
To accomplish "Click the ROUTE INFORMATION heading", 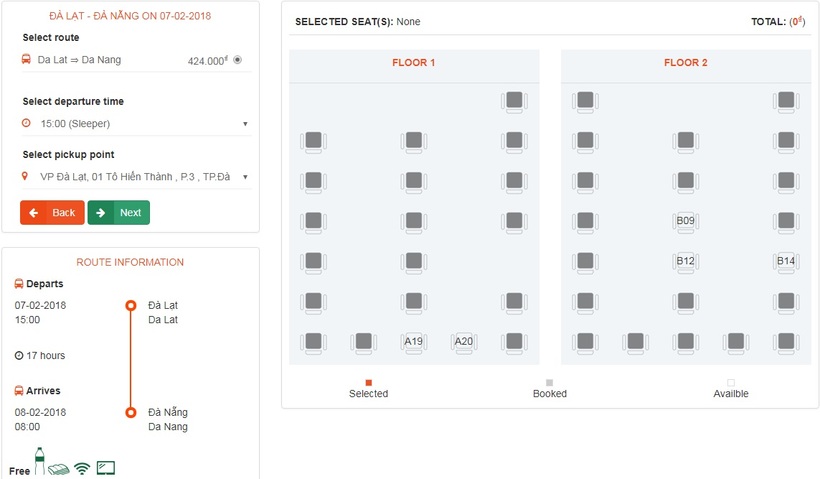I will tap(130, 263).
